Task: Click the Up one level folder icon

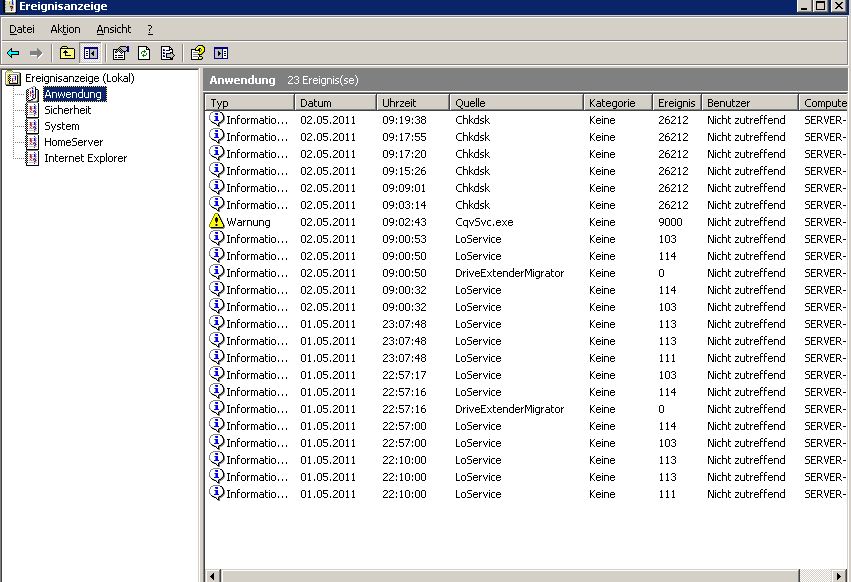Action: (67, 53)
